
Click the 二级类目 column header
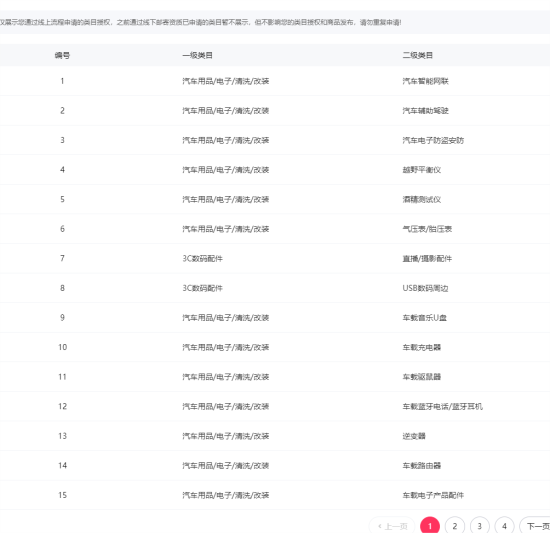(x=417, y=55)
